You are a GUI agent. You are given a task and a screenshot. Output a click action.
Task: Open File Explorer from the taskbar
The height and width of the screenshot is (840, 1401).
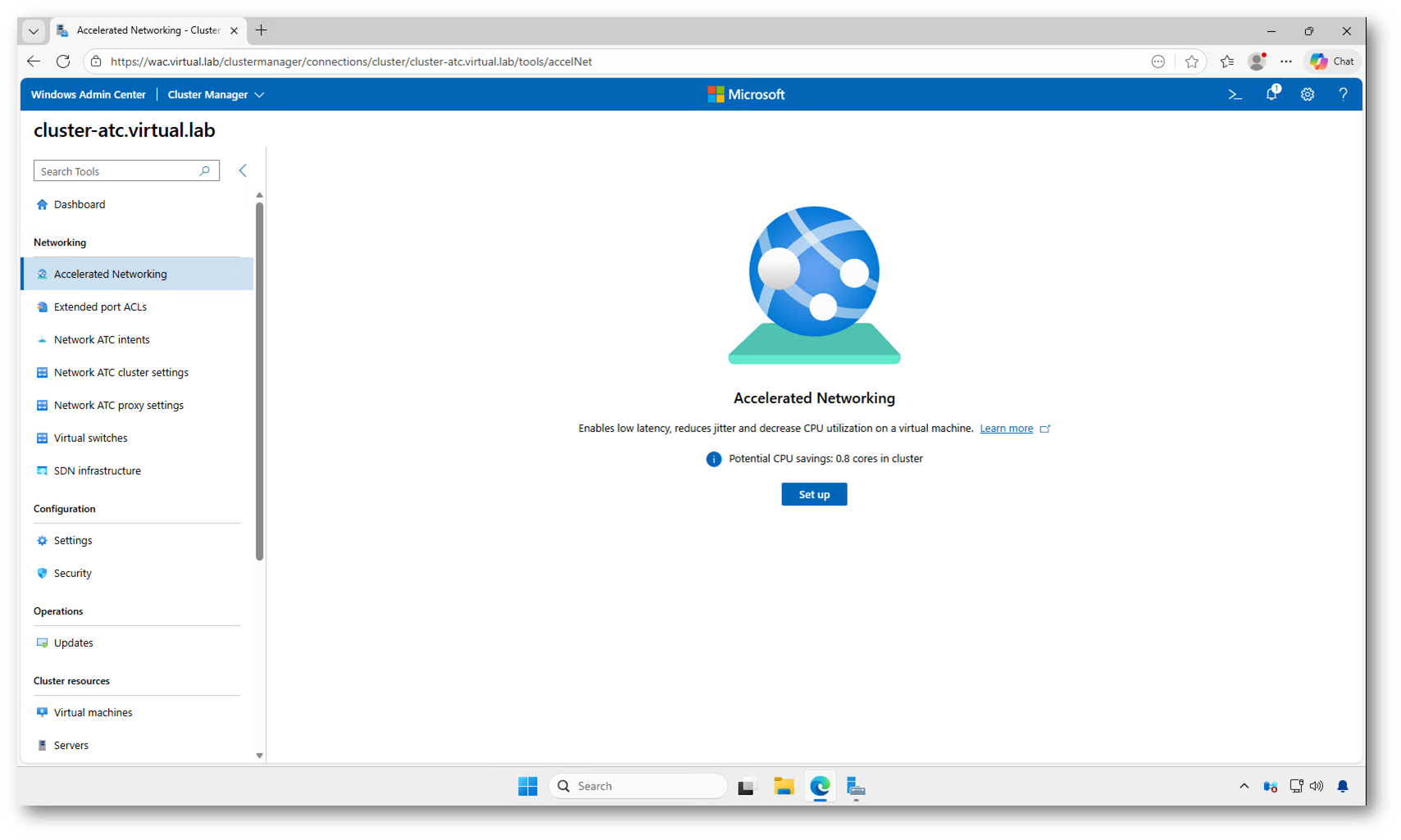(784, 786)
